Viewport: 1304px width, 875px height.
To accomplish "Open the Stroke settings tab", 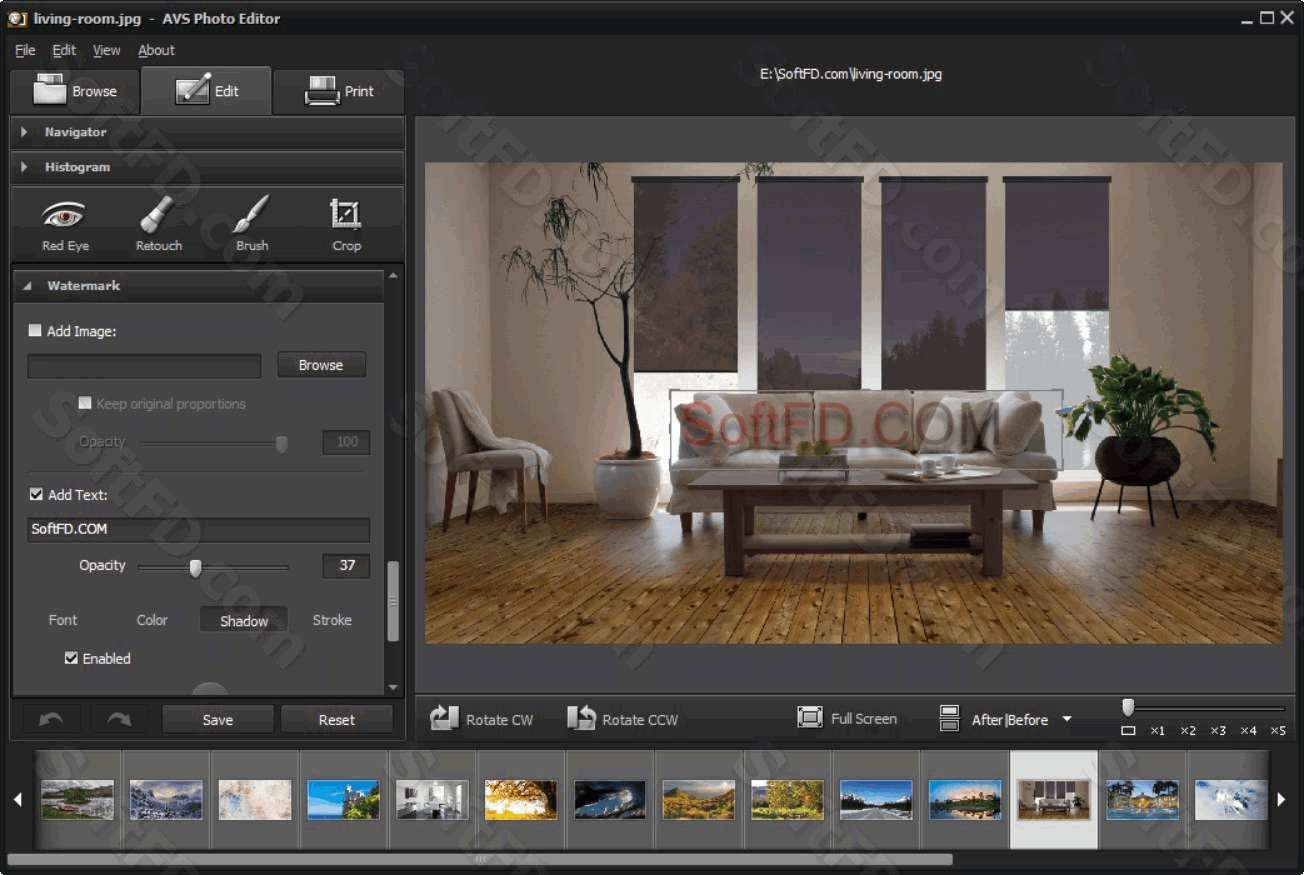I will (x=332, y=620).
